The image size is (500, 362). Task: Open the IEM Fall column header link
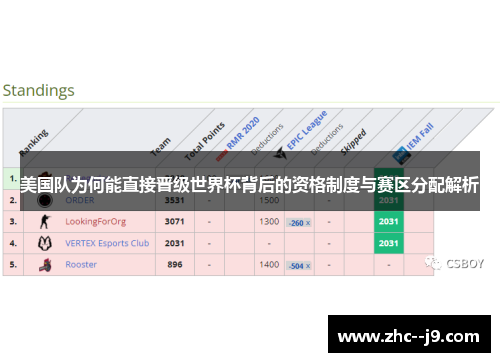pyautogui.click(x=420, y=136)
